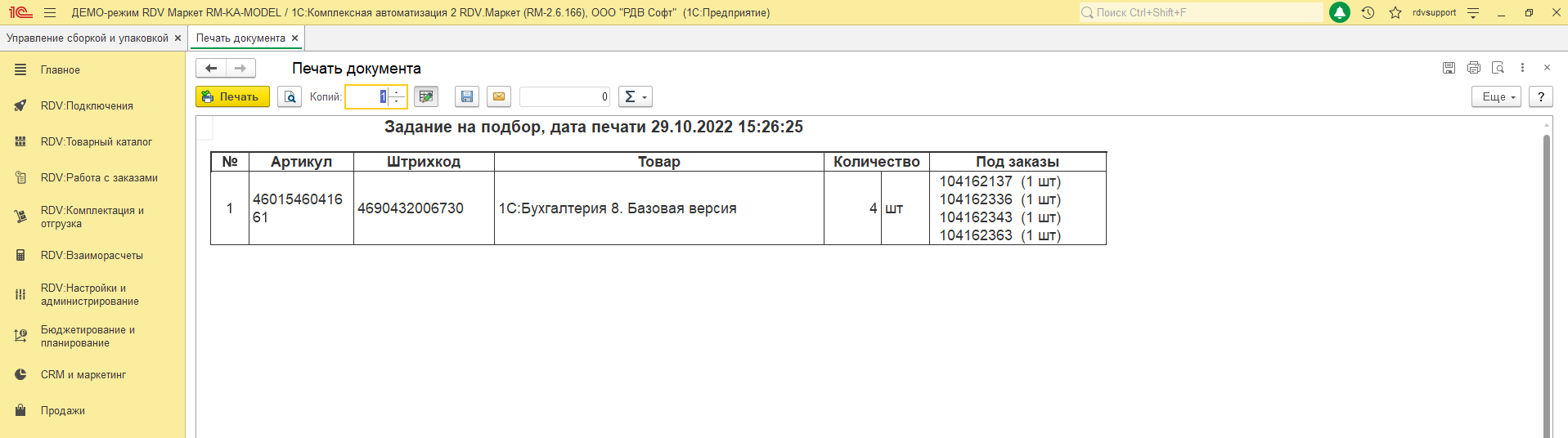Open the Еще dropdown menu
The image size is (1568, 438).
1496,96
